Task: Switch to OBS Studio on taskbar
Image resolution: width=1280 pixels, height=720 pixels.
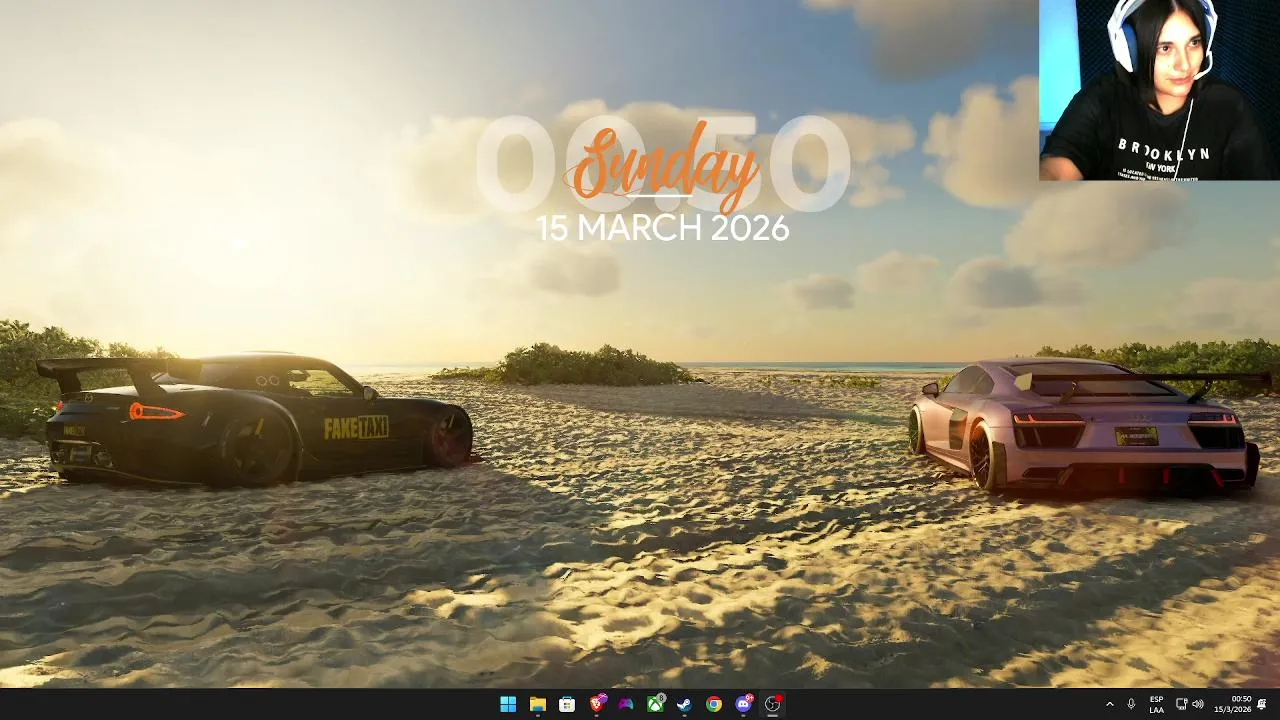Action: point(773,704)
